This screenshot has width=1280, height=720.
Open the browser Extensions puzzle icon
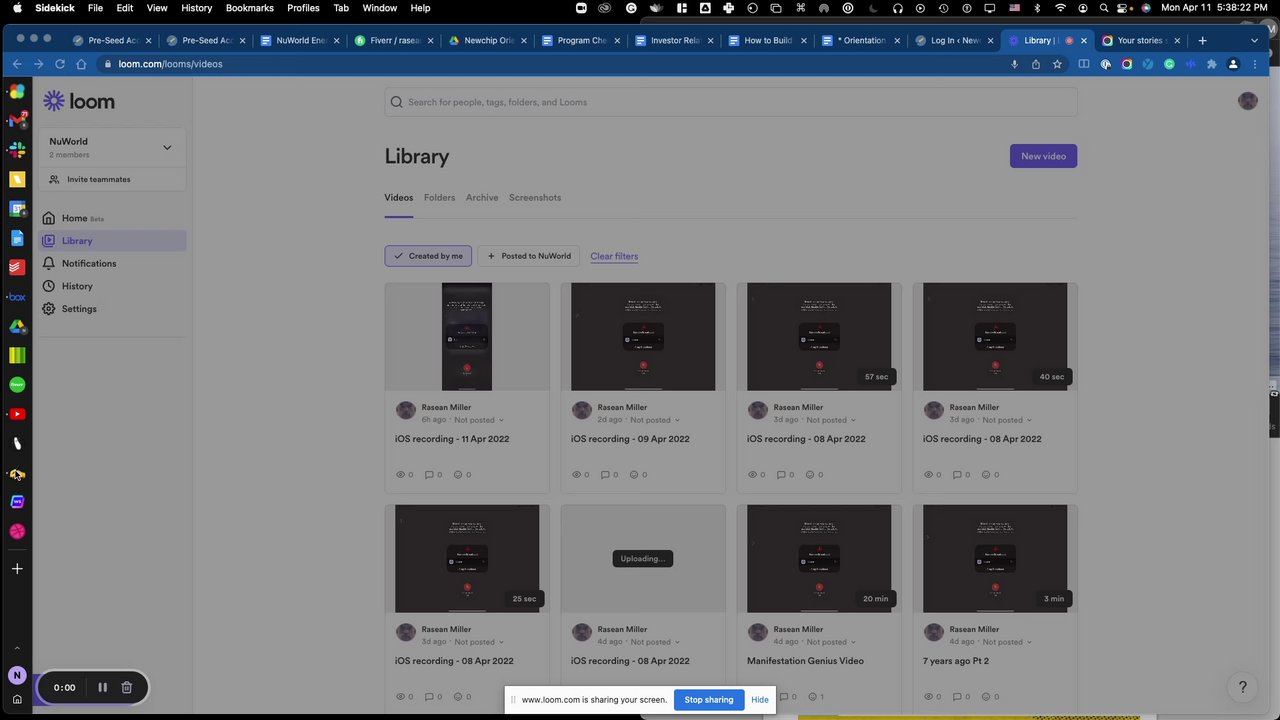coord(1212,64)
